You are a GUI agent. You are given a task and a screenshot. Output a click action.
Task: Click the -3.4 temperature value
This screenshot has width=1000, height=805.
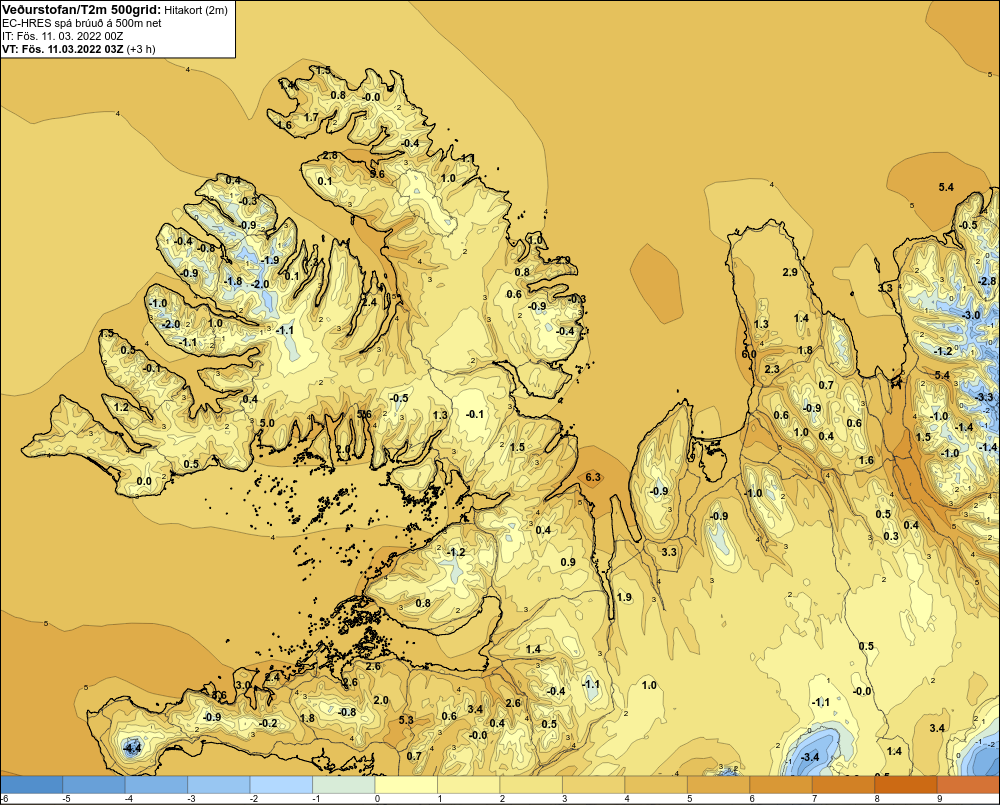(x=809, y=757)
